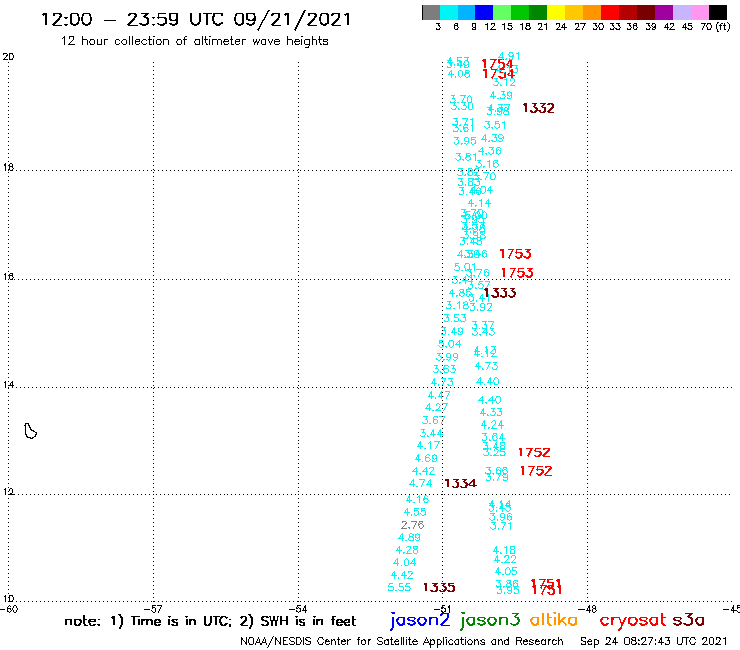Click the longitude axis label '-54'

coord(300,609)
